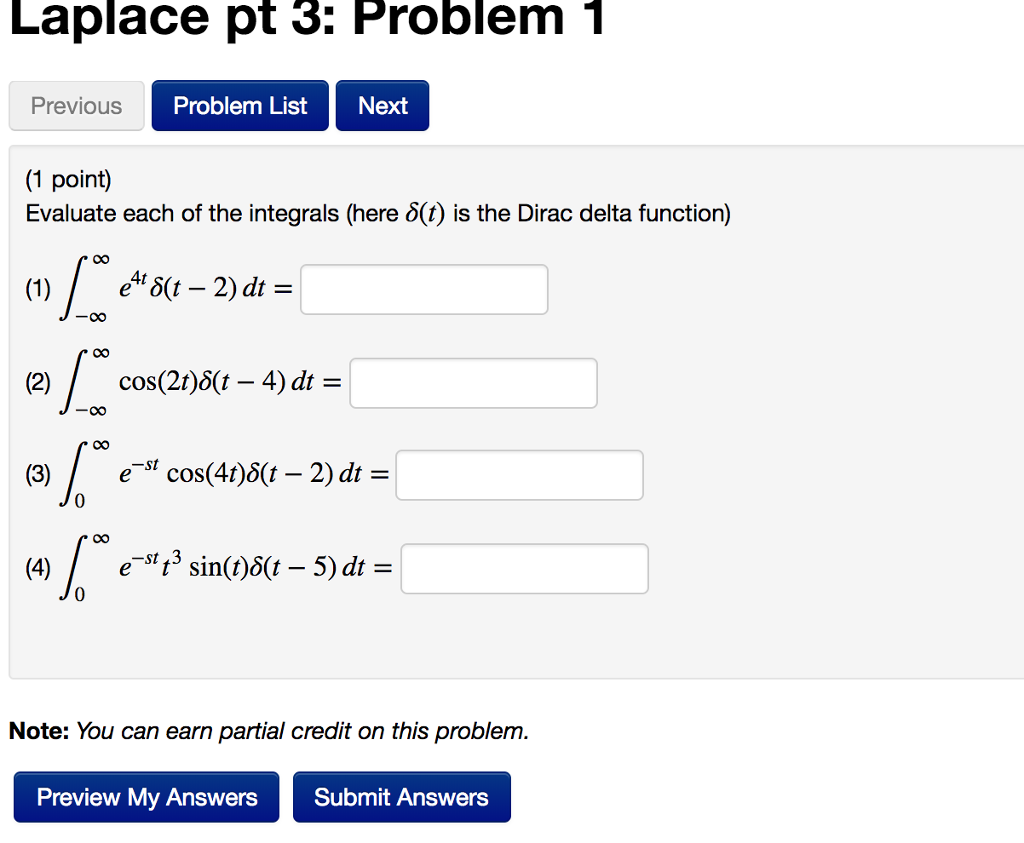Select the e^-st t^3 sin(t) answer field

(x=524, y=568)
